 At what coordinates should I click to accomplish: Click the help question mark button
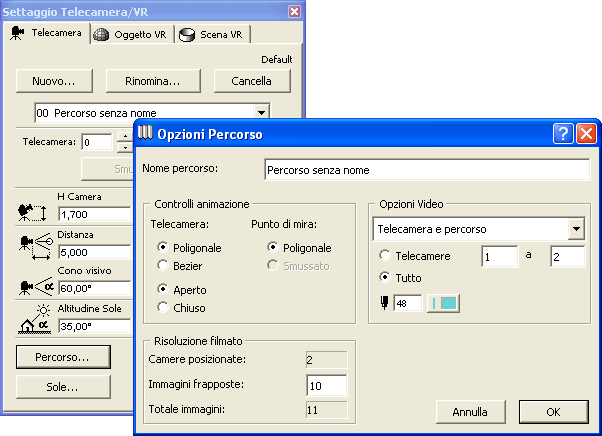point(563,133)
